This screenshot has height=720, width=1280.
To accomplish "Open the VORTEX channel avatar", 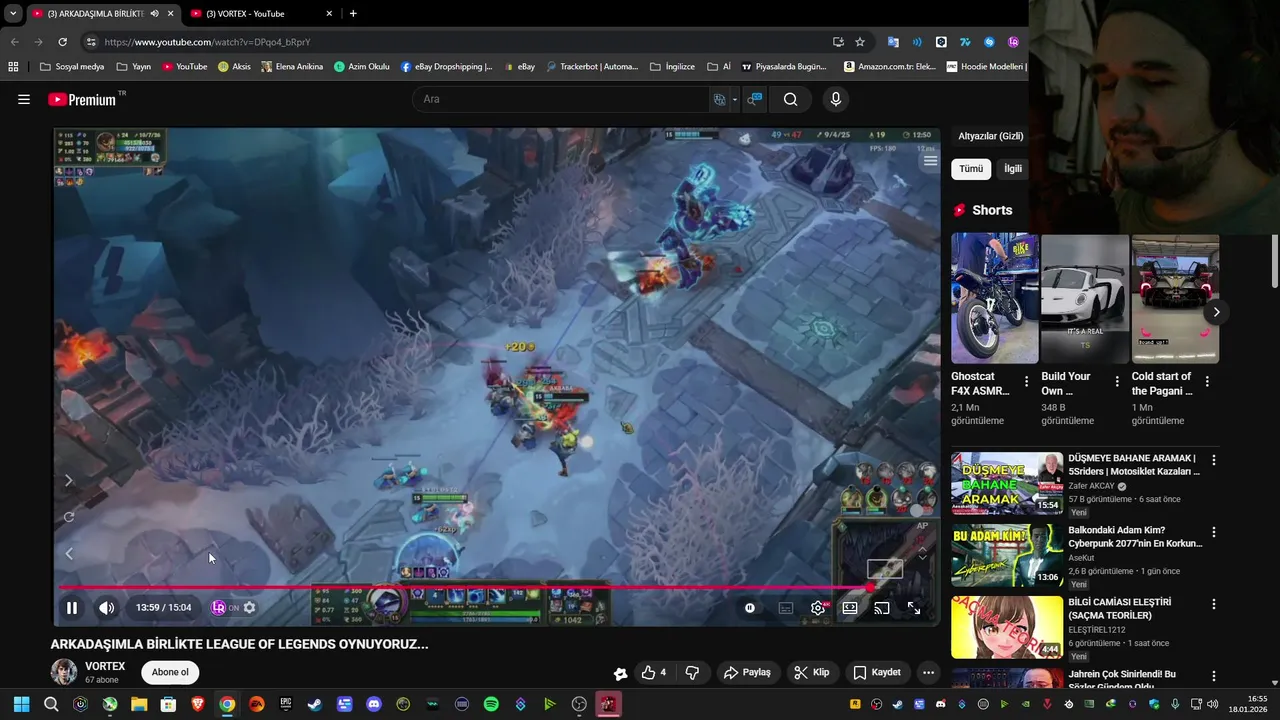I will tap(64, 672).
